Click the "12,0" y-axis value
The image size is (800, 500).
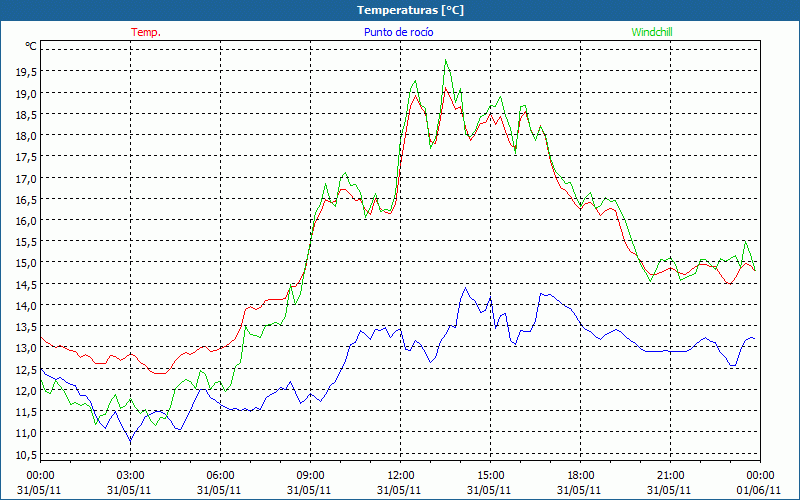(26, 390)
